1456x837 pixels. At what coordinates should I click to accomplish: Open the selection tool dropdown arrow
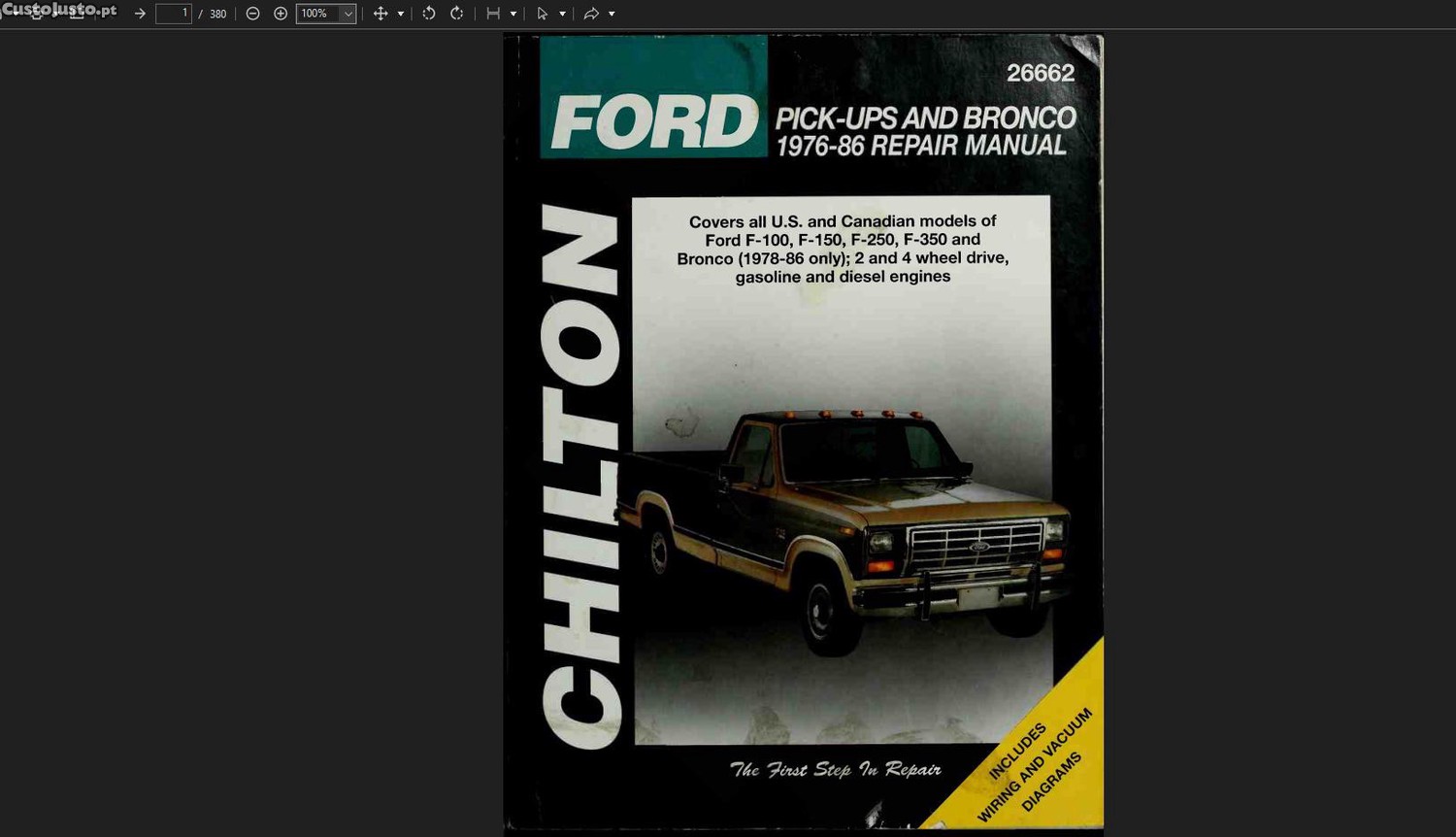tap(562, 14)
